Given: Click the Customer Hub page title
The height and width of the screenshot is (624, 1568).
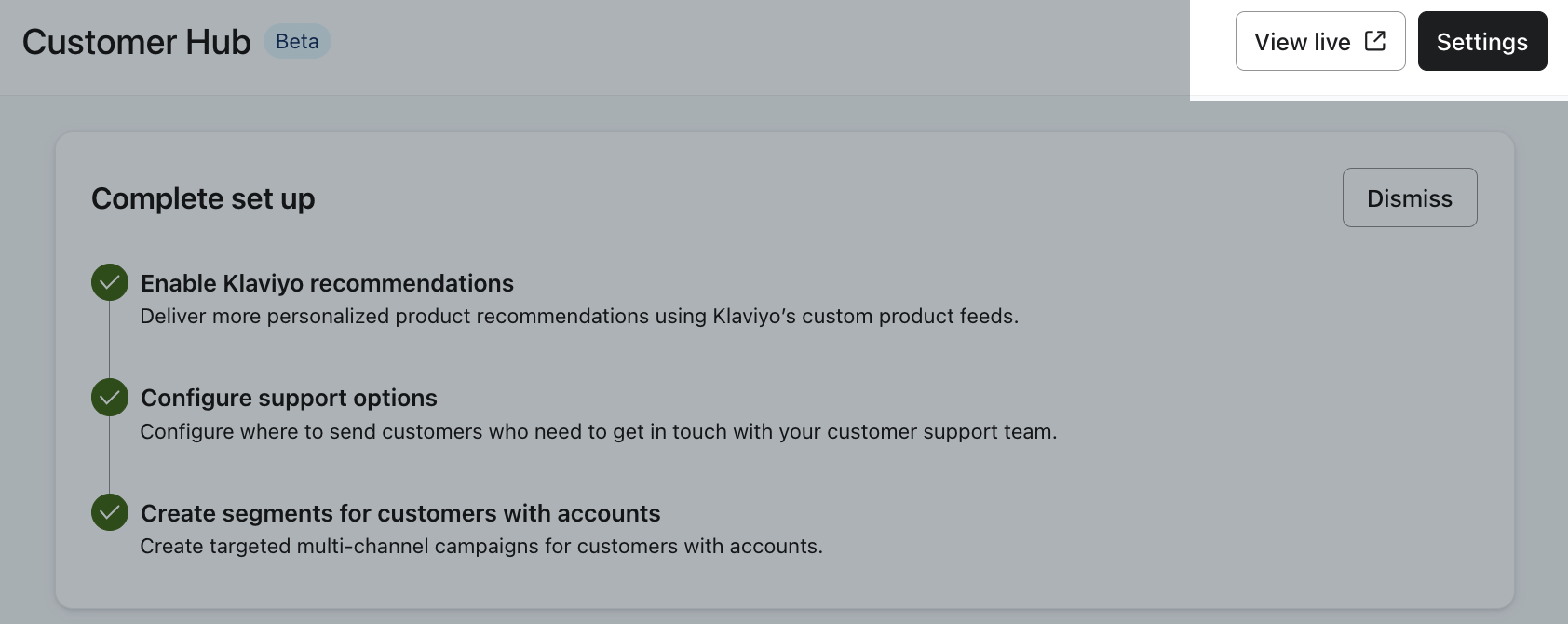Looking at the screenshot, I should point(137,42).
